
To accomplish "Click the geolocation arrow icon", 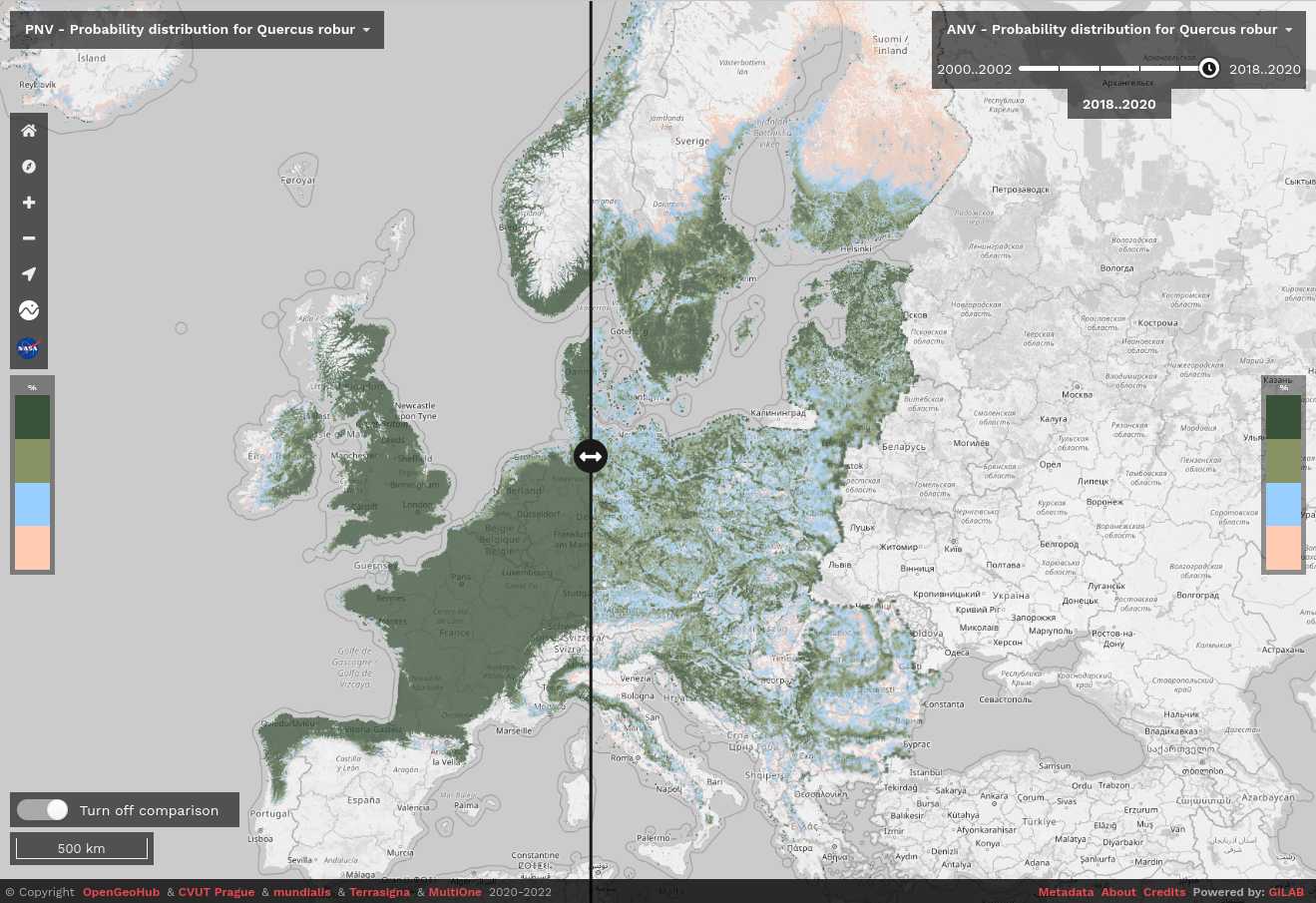I will coord(29,274).
